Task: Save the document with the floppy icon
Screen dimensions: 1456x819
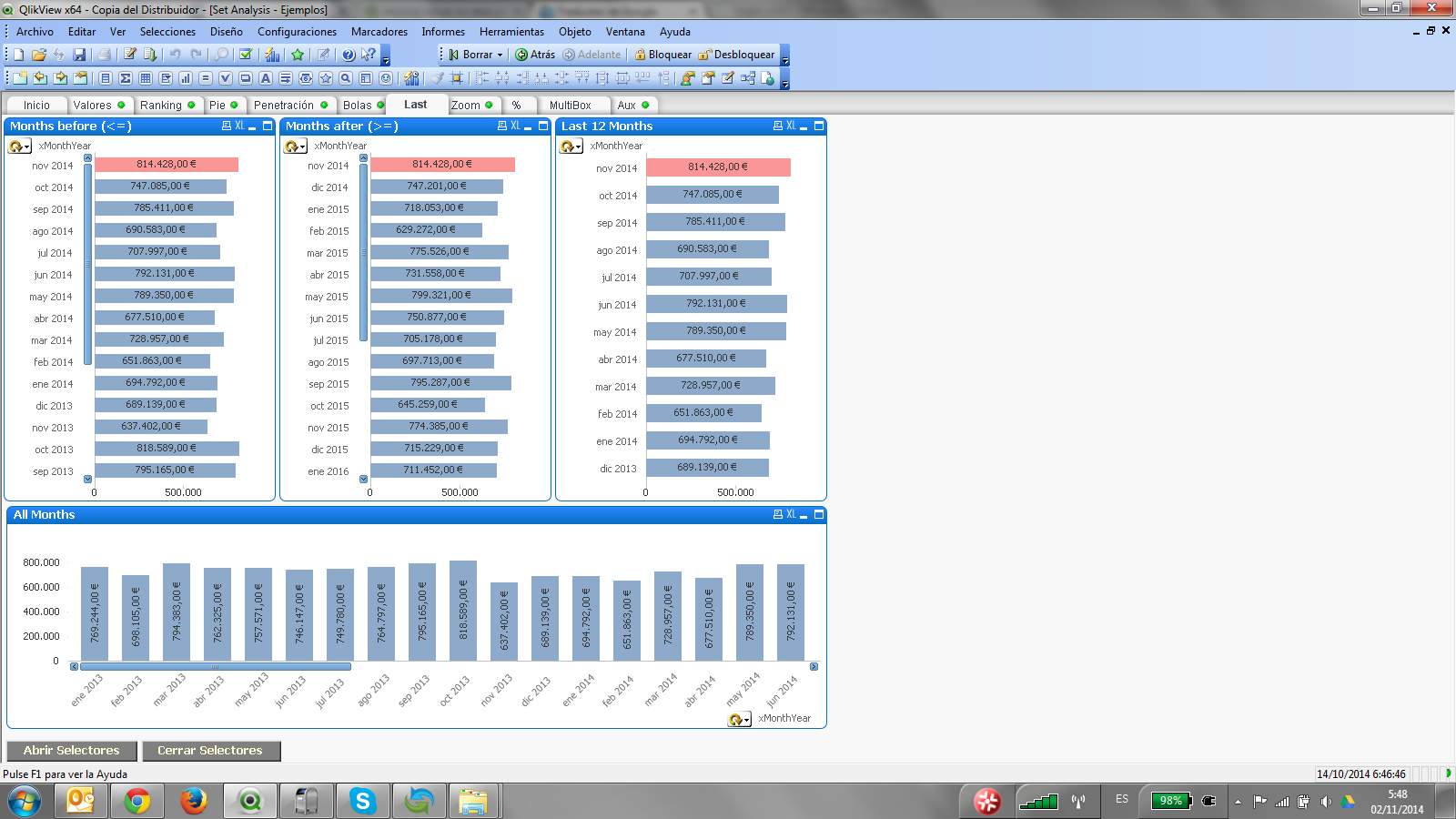Action: pos(79,55)
